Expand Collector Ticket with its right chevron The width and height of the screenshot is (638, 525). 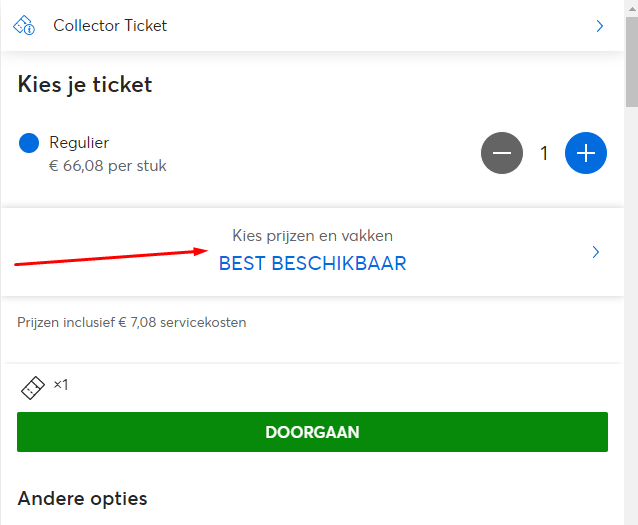[x=599, y=26]
